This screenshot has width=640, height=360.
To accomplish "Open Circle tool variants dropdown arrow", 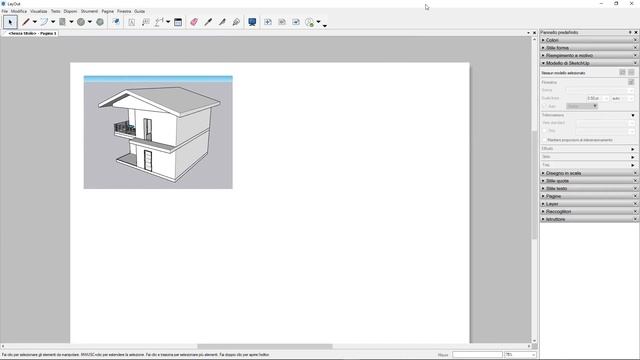I will point(90,22).
